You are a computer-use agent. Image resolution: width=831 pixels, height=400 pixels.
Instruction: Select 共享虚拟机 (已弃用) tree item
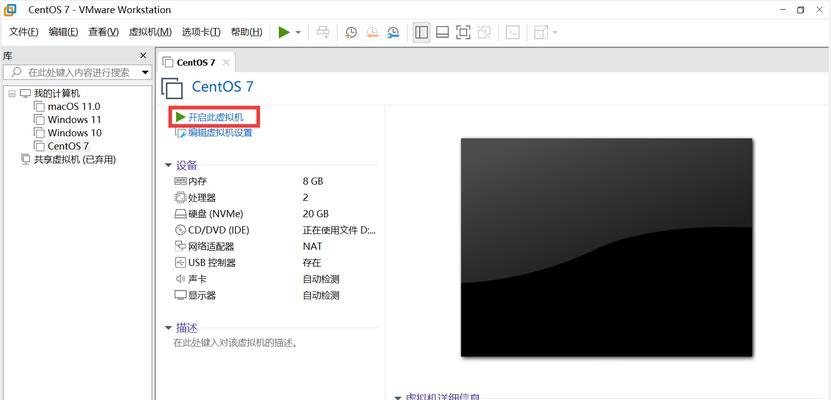tap(75, 159)
